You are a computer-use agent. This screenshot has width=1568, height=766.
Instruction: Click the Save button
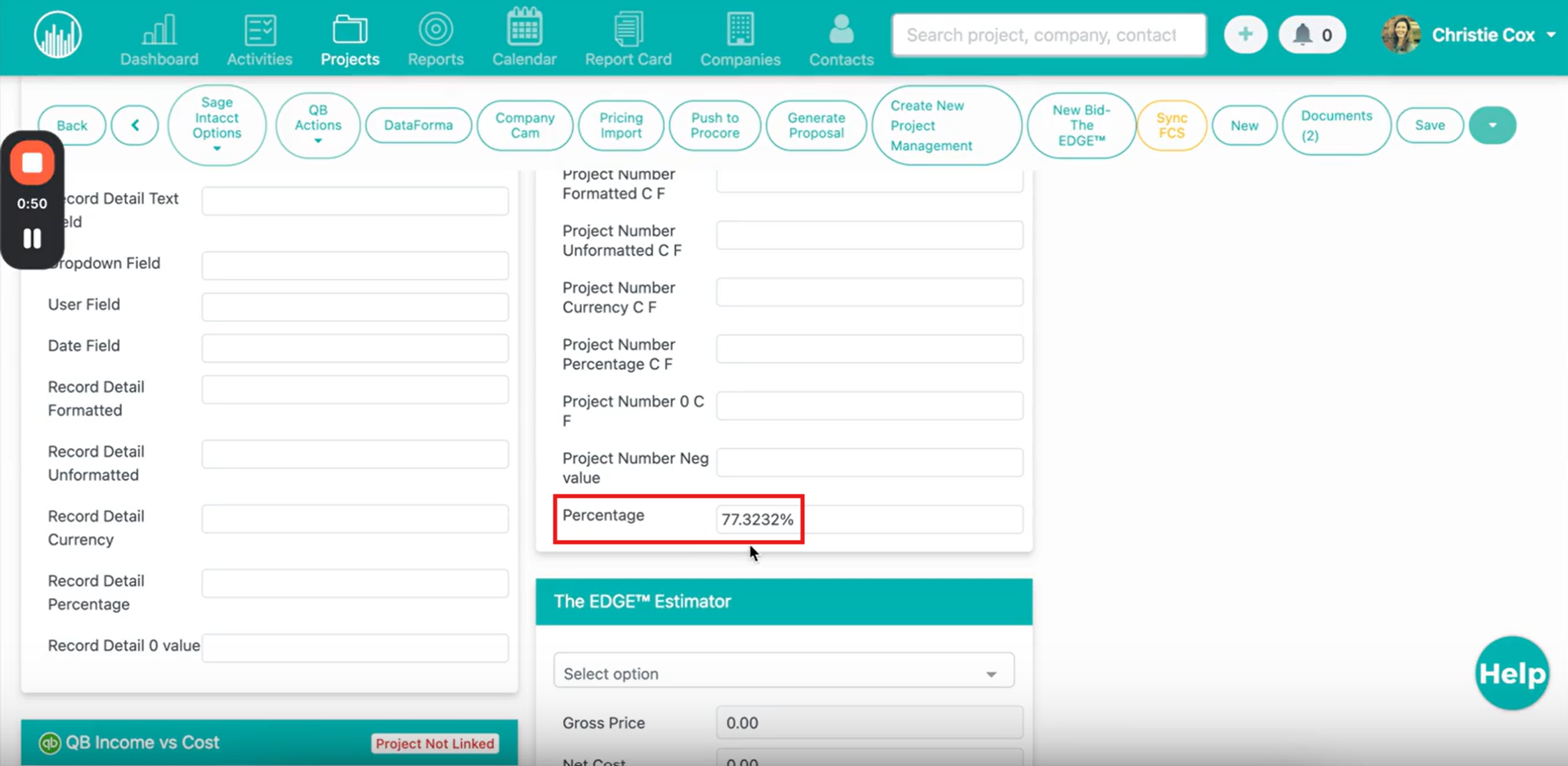pyautogui.click(x=1429, y=125)
